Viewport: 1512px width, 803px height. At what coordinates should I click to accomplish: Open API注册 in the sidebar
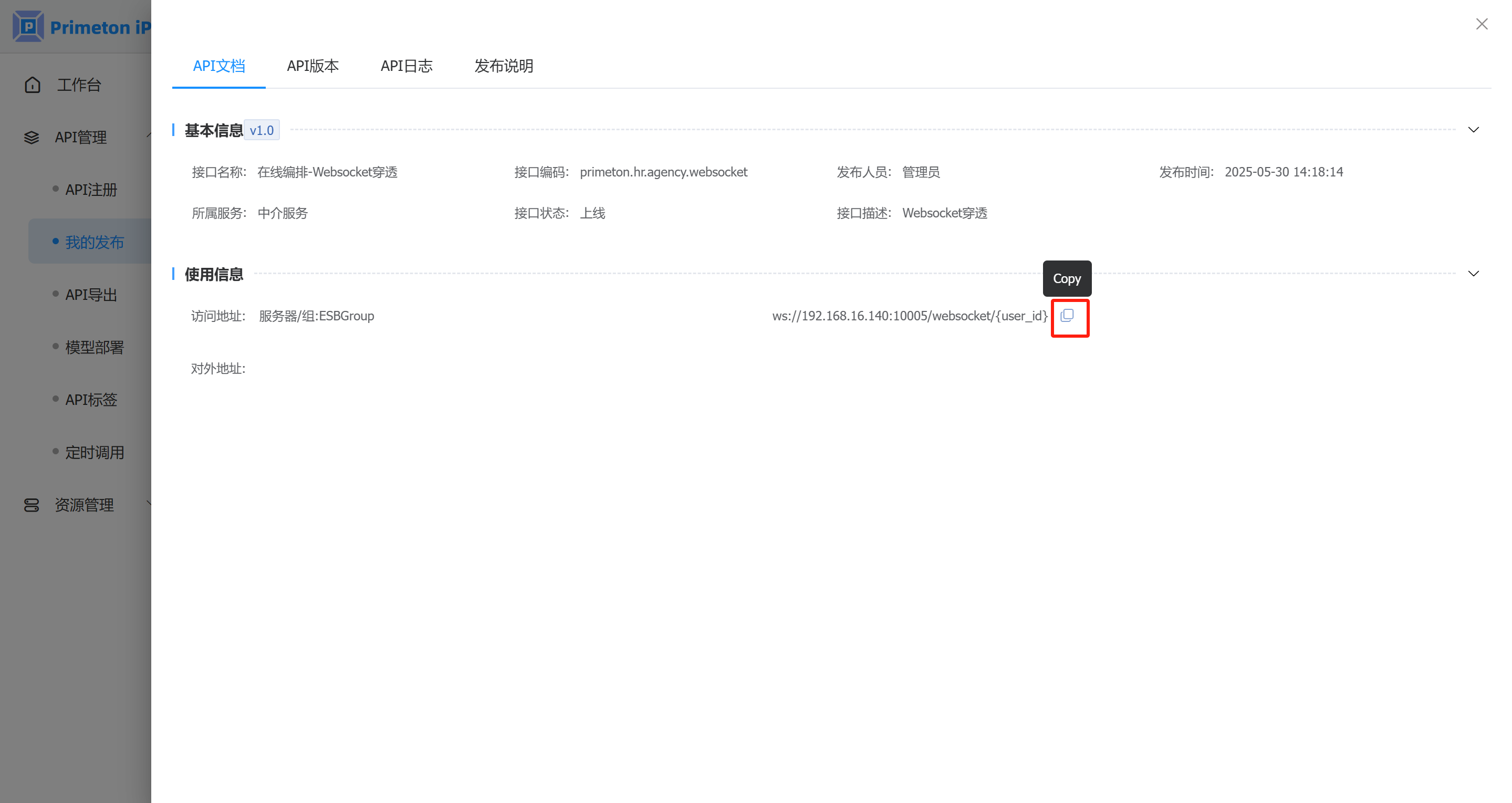[x=91, y=190]
